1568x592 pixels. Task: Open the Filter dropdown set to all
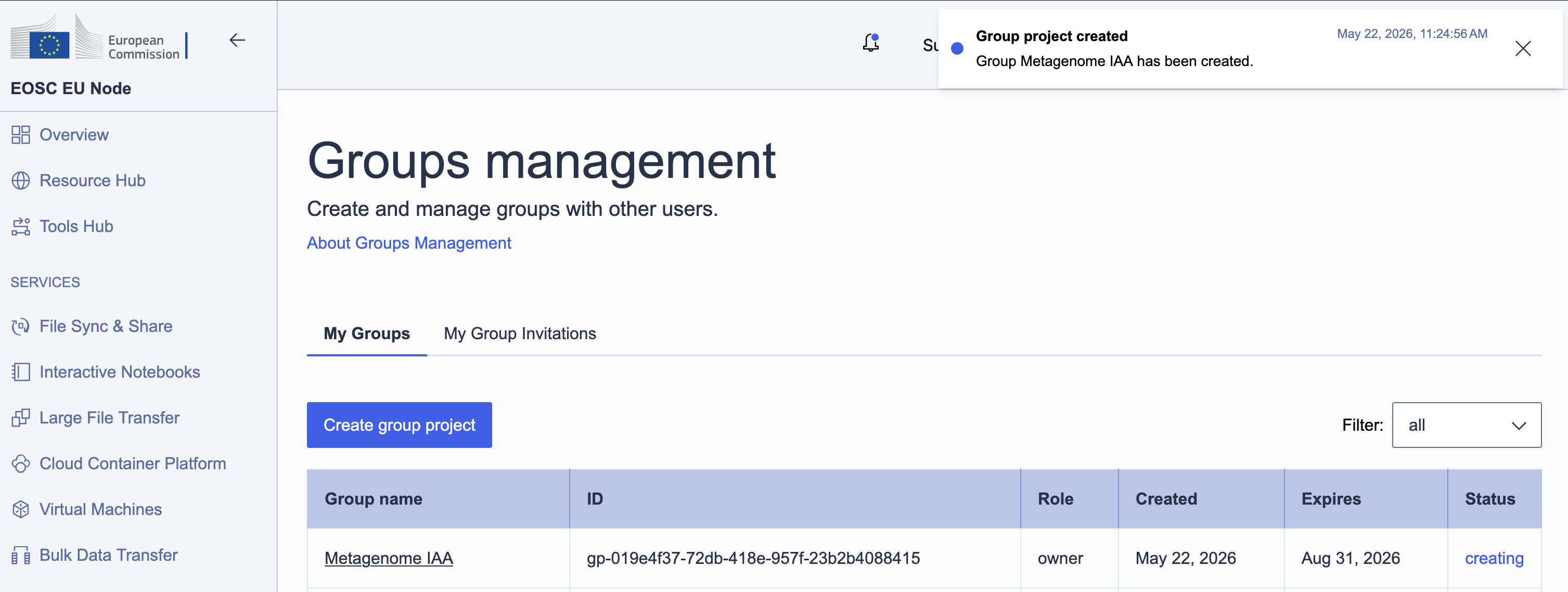1467,424
